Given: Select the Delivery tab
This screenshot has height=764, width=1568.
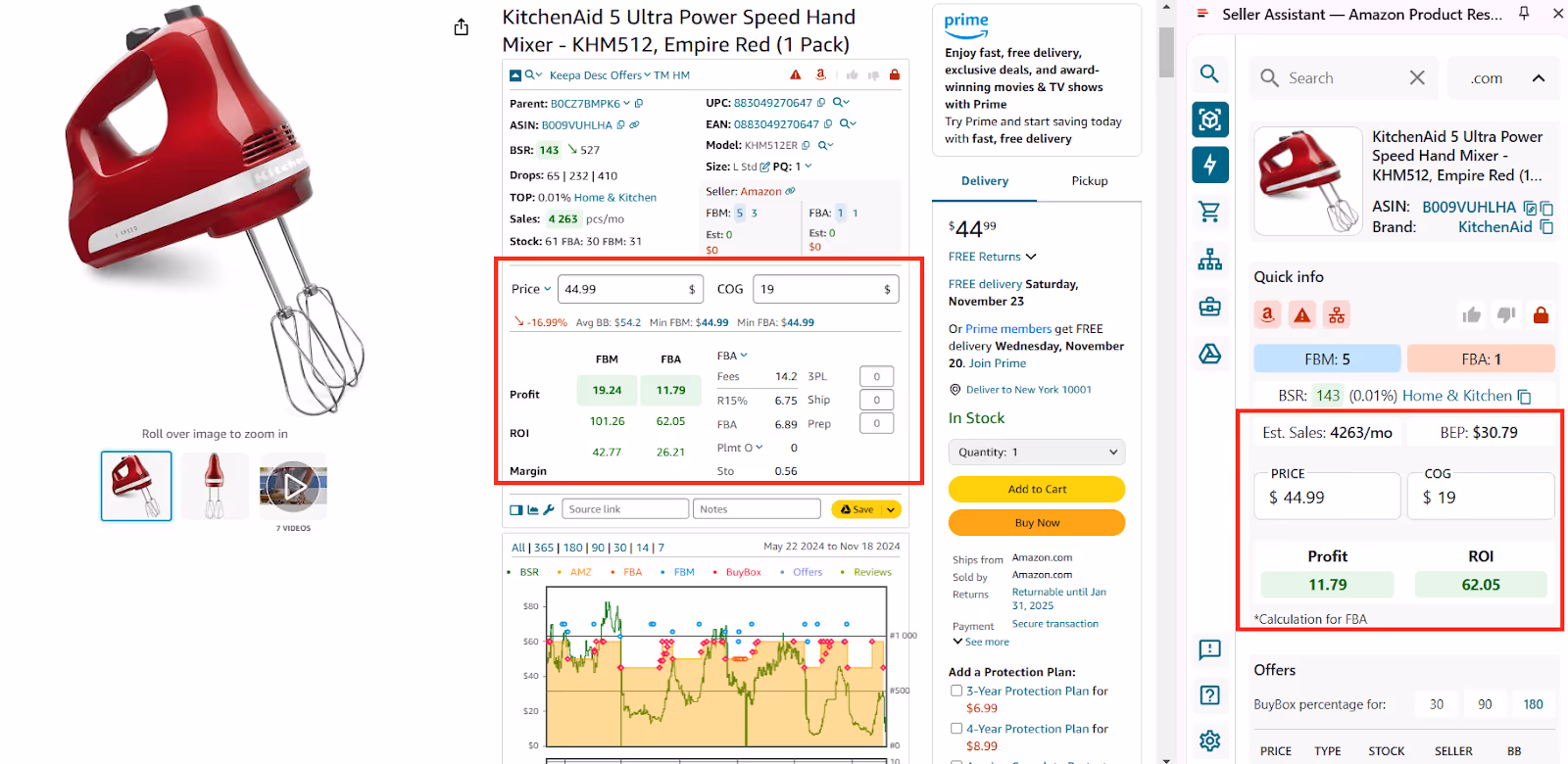Looking at the screenshot, I should (x=985, y=181).
